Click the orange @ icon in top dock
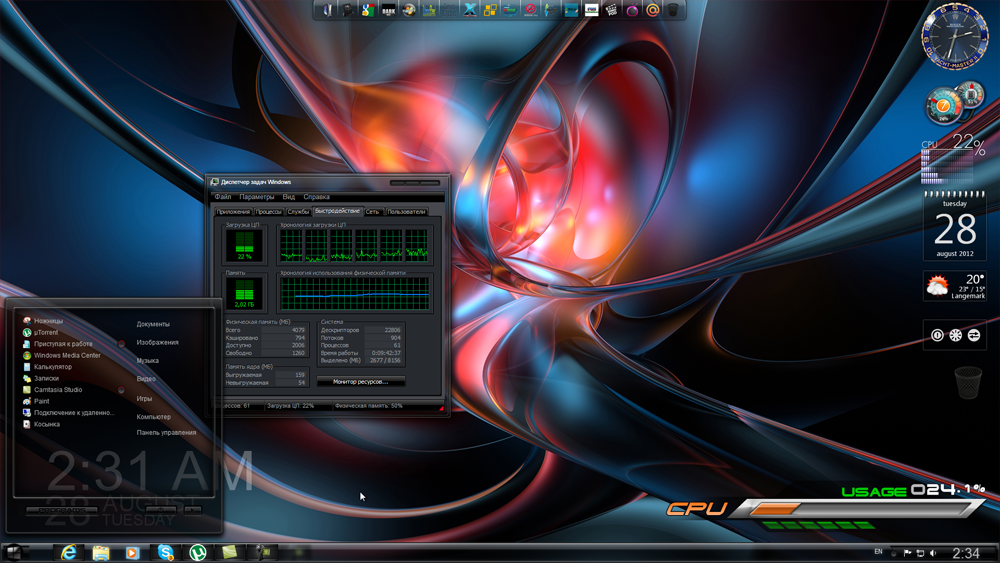 652,10
